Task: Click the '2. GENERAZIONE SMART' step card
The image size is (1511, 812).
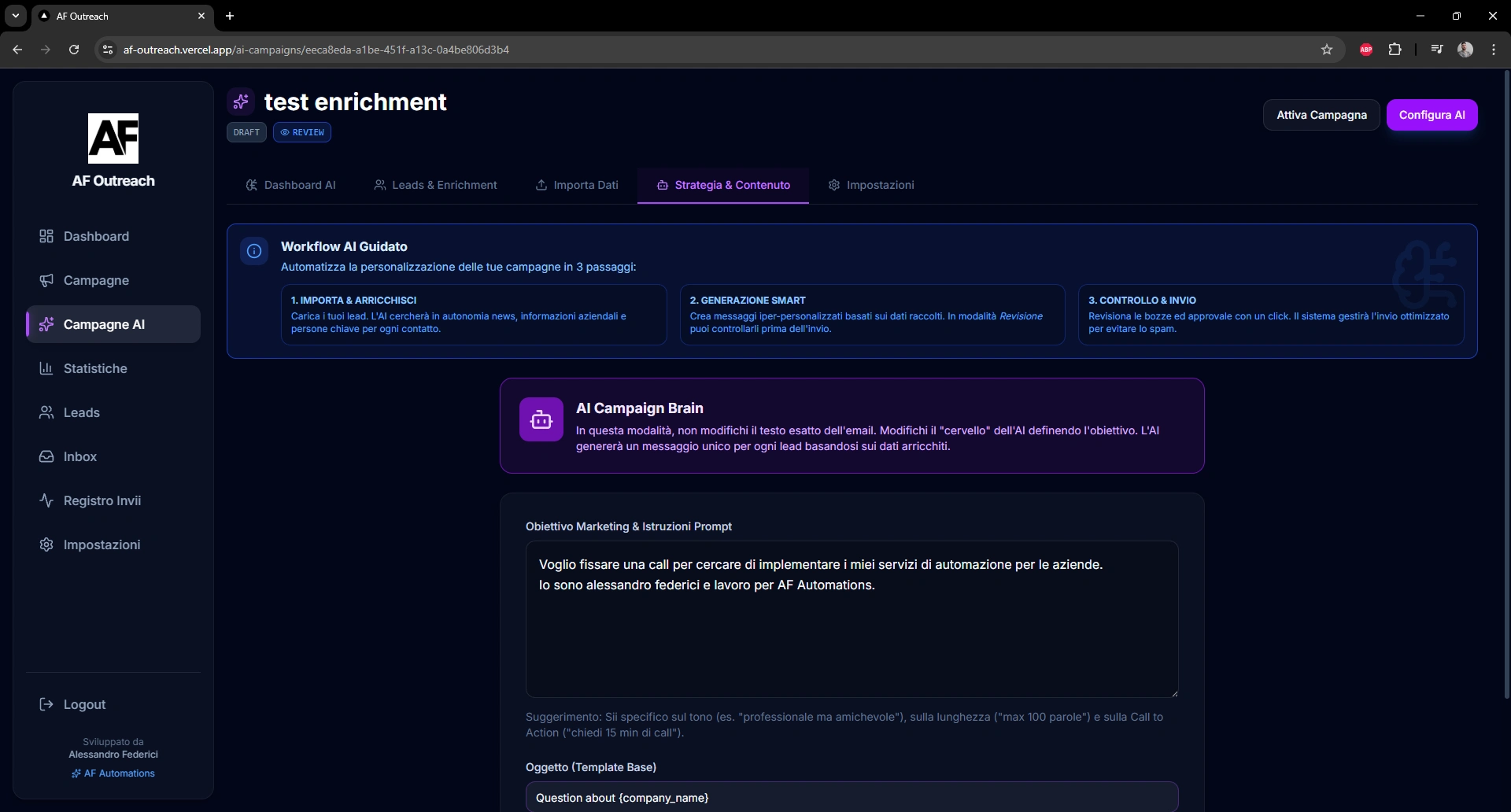Action: tap(872, 315)
